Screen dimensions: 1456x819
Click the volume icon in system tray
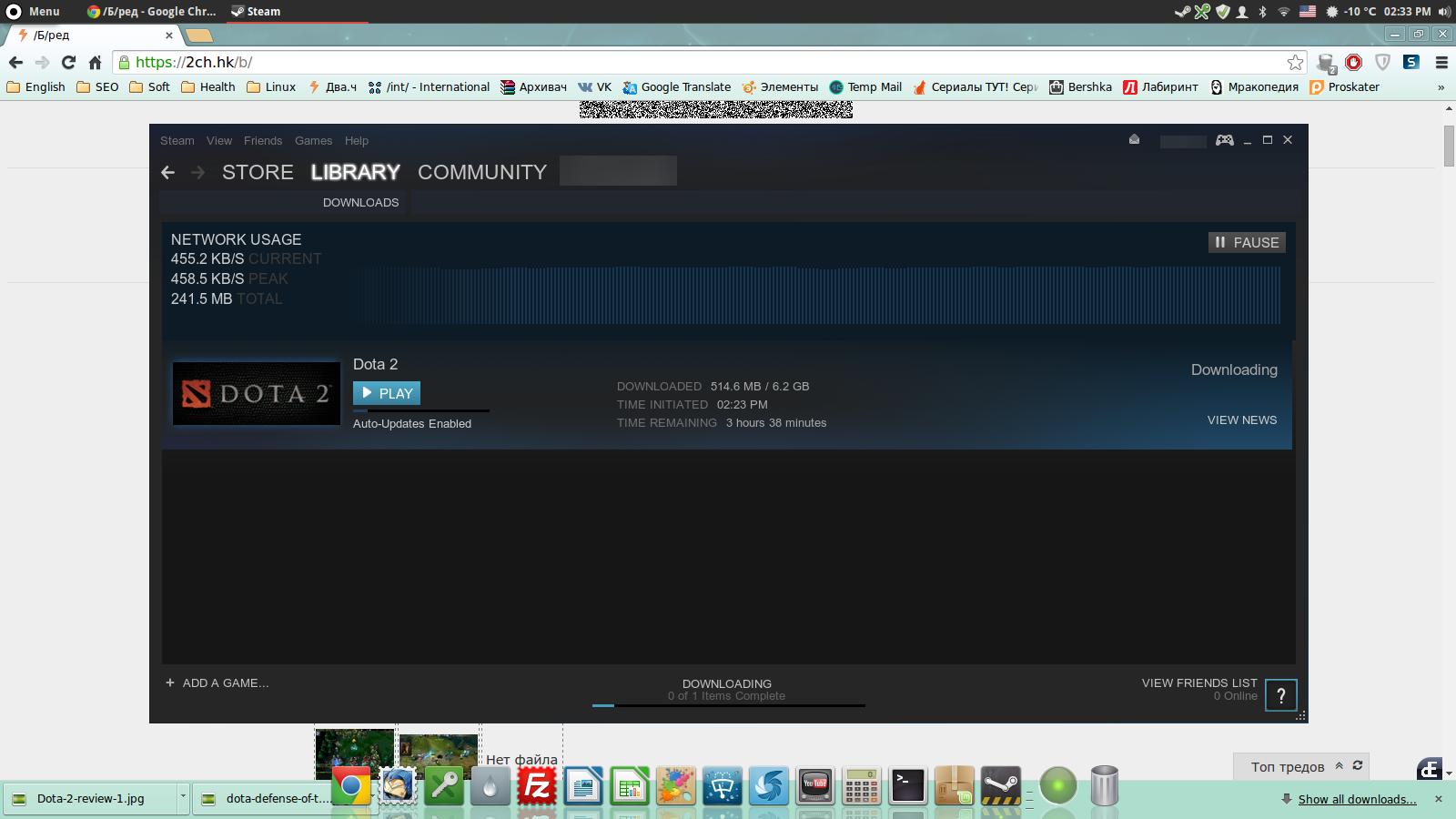coord(1443,12)
